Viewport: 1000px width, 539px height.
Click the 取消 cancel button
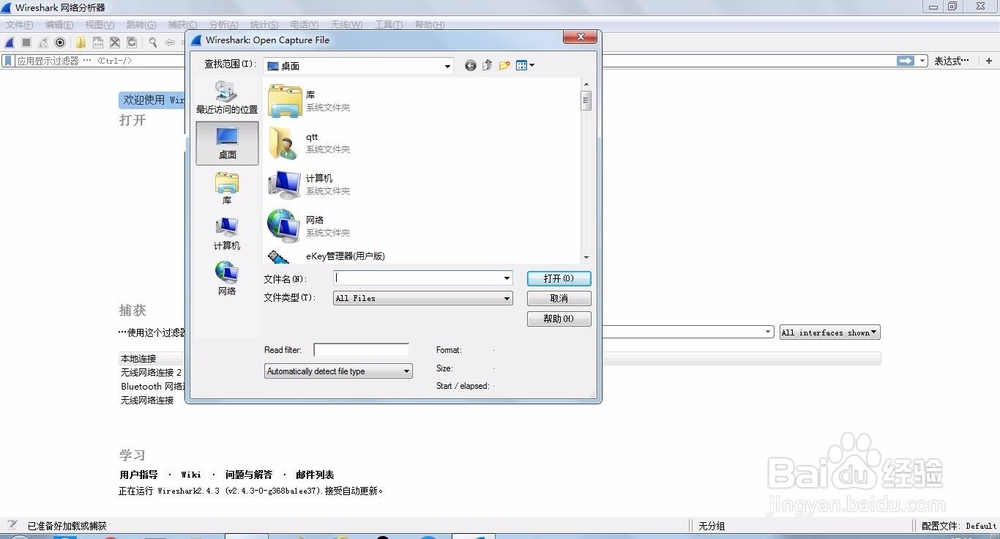(559, 299)
